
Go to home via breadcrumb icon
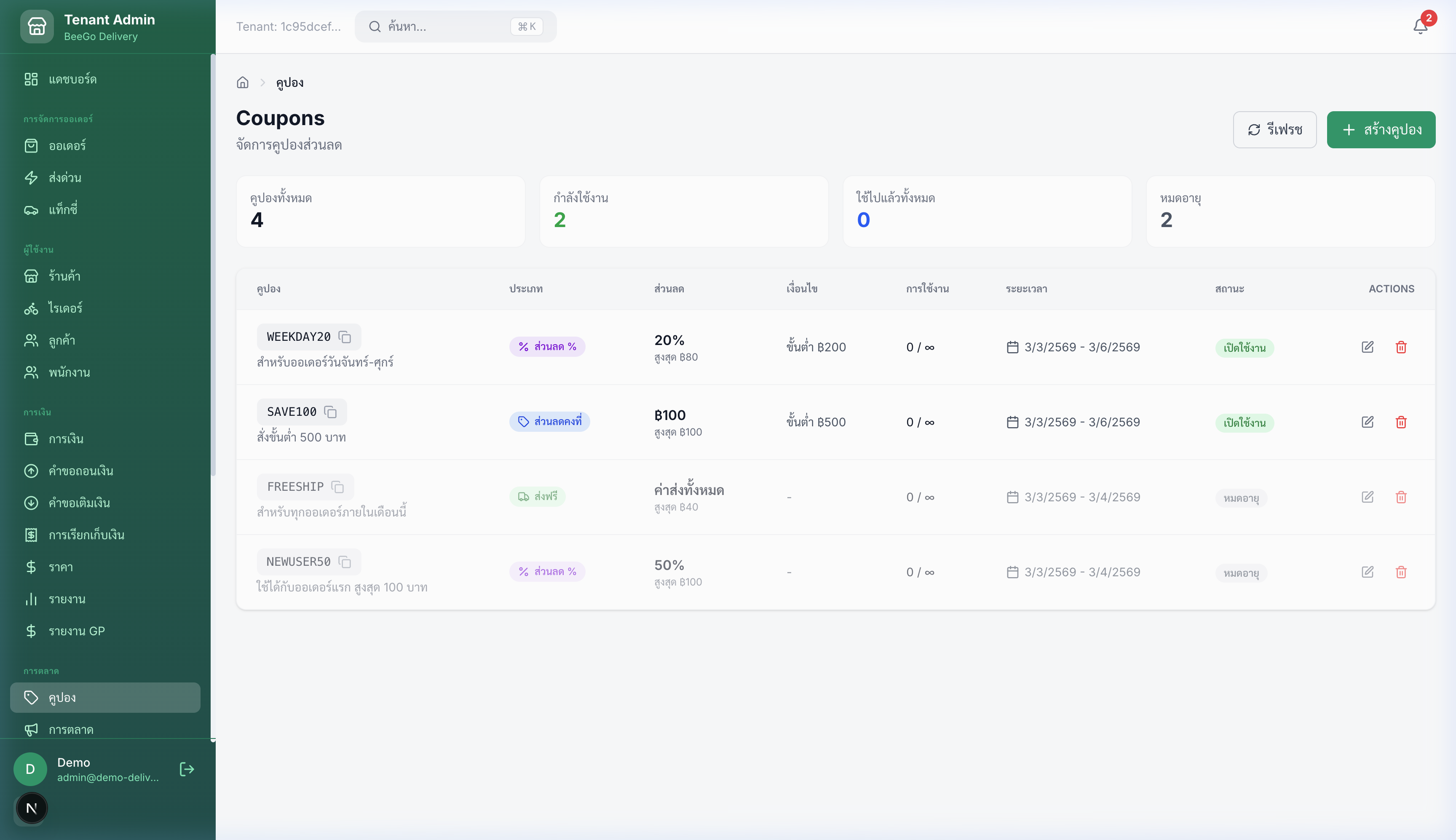point(242,83)
